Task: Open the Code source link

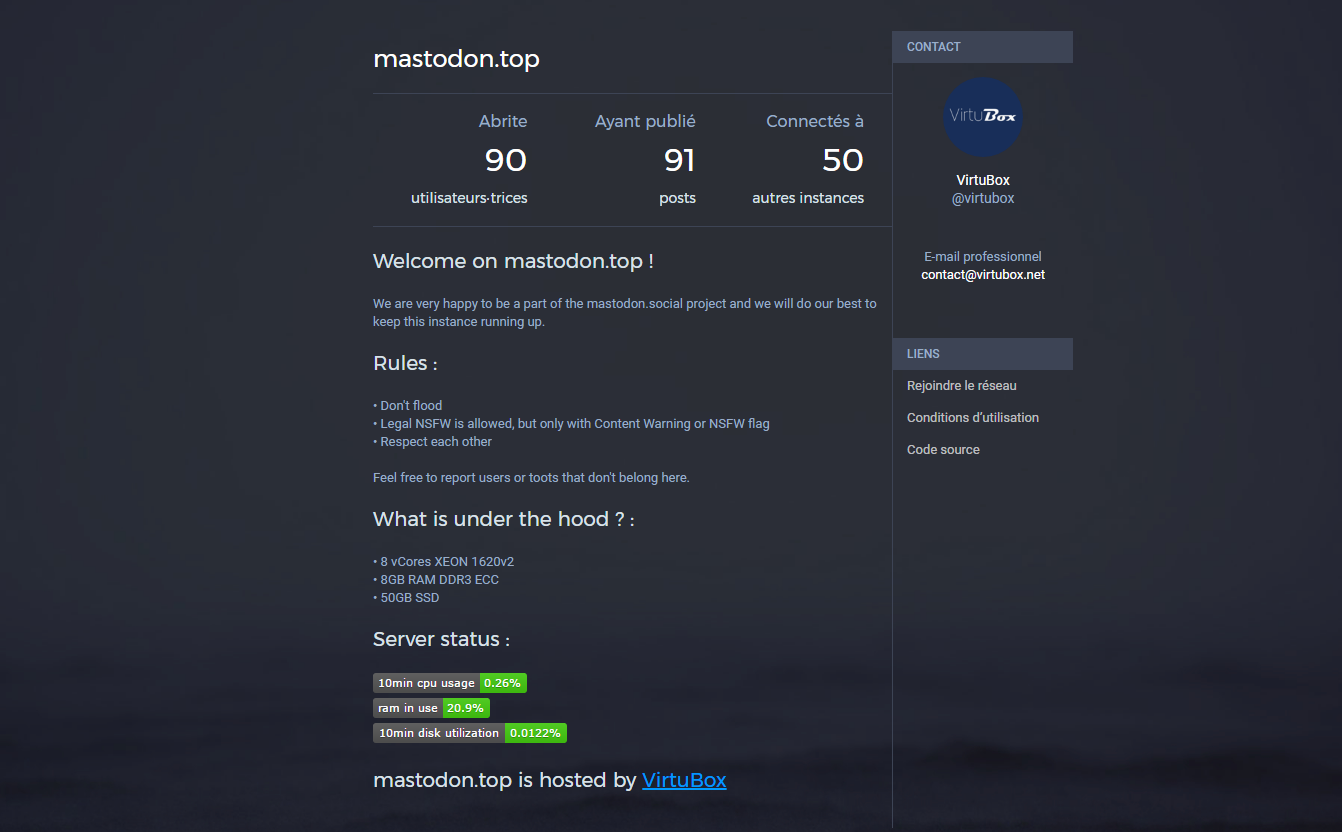Action: tap(943, 450)
